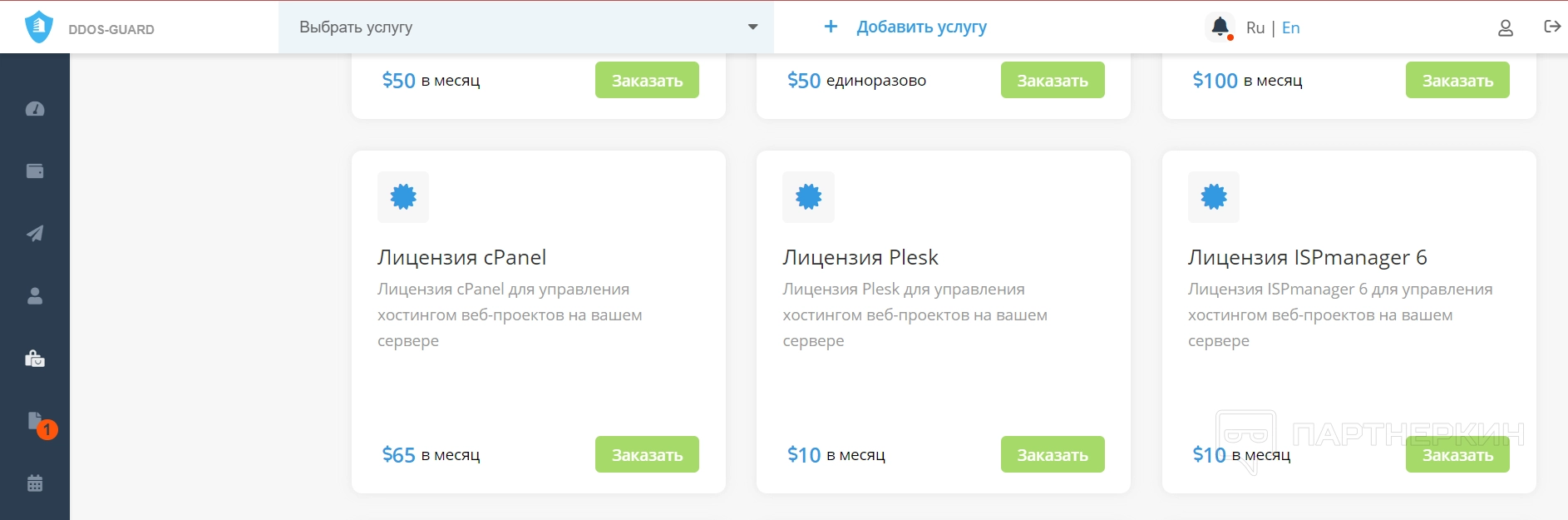This screenshot has height=520, width=1568.
Task: Switch language to Ru
Action: (1255, 28)
